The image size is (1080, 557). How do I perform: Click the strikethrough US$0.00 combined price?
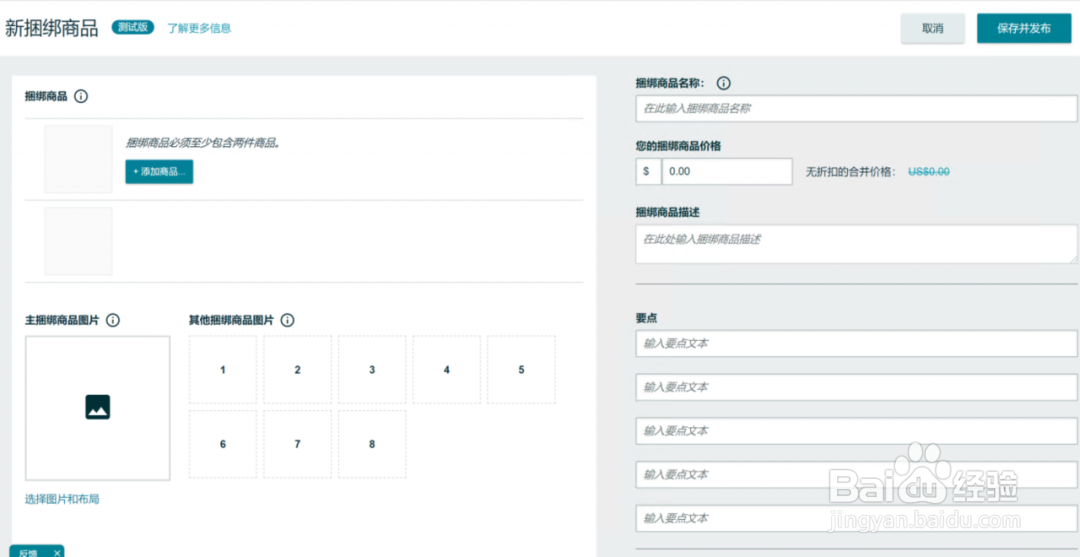pyautogui.click(x=929, y=171)
